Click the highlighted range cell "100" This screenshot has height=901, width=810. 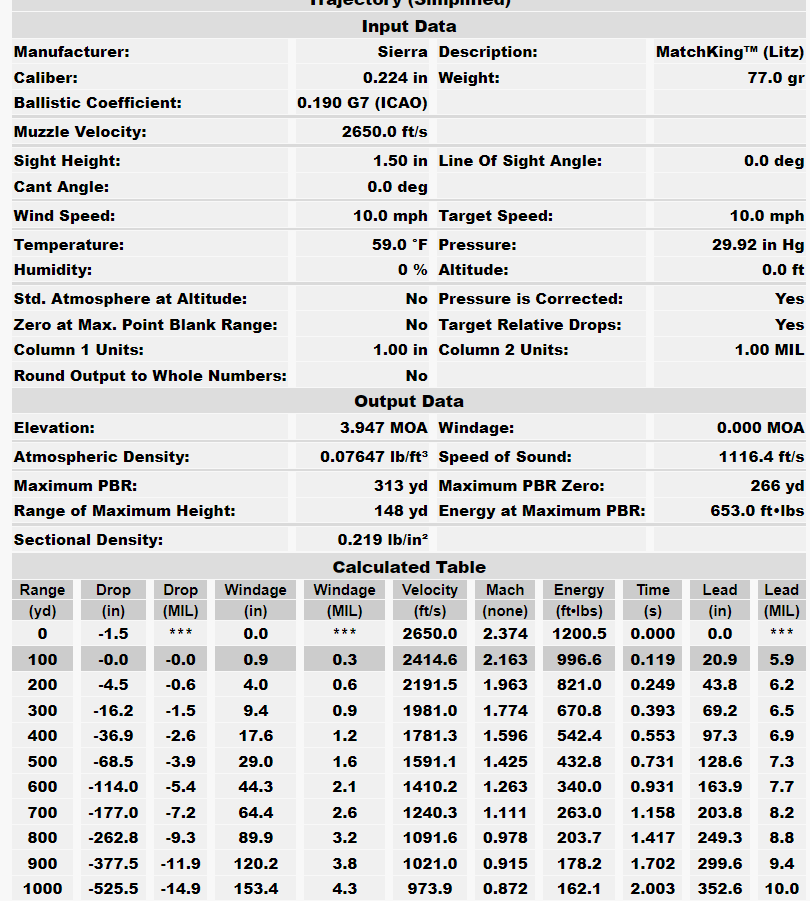[43, 660]
